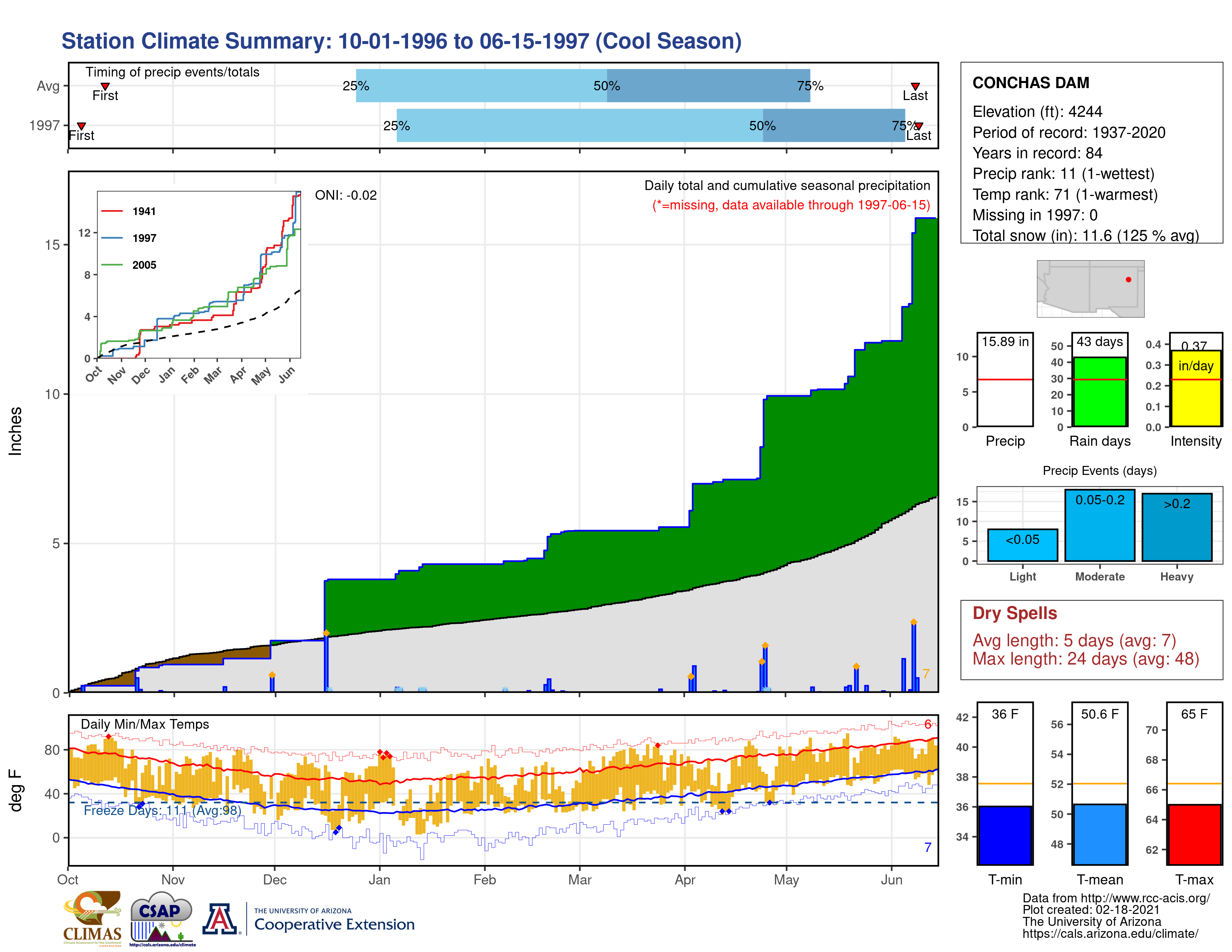
Task: Click the Timing of precip events/totals label
Action: 172,72
